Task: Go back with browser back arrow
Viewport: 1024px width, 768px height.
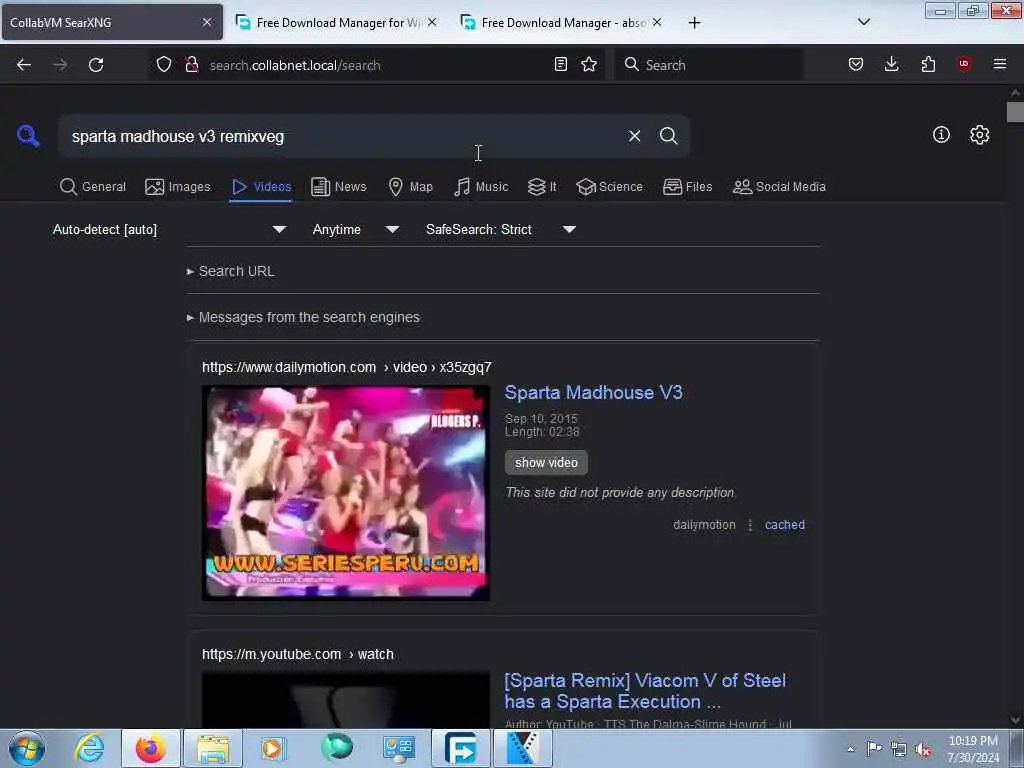Action: [24, 65]
